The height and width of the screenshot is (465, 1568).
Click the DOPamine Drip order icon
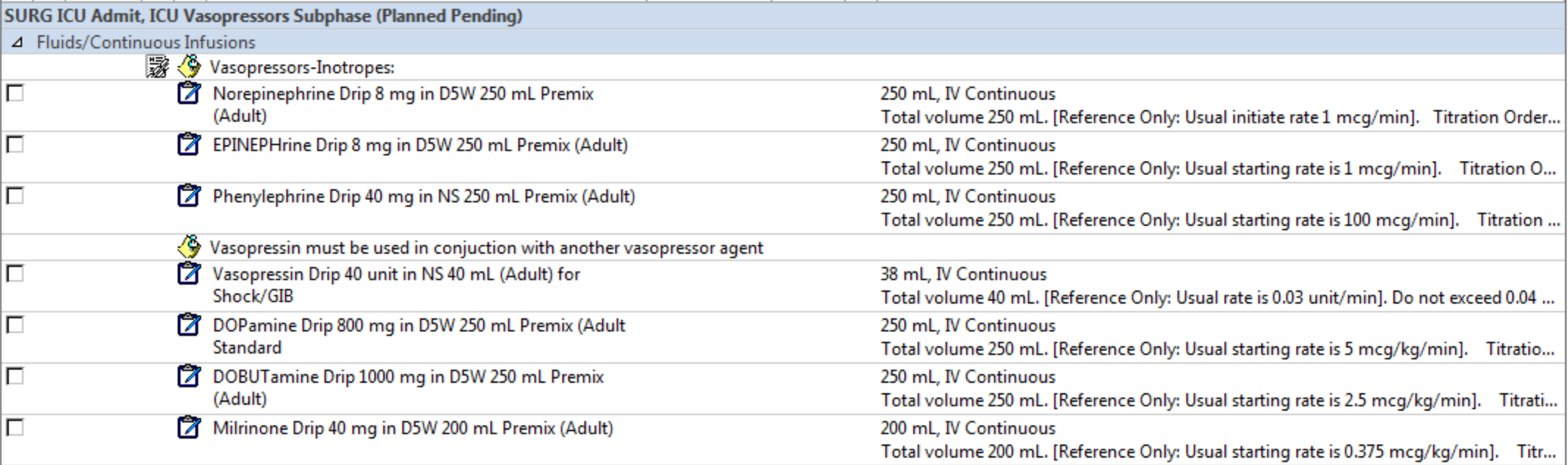[x=189, y=326]
